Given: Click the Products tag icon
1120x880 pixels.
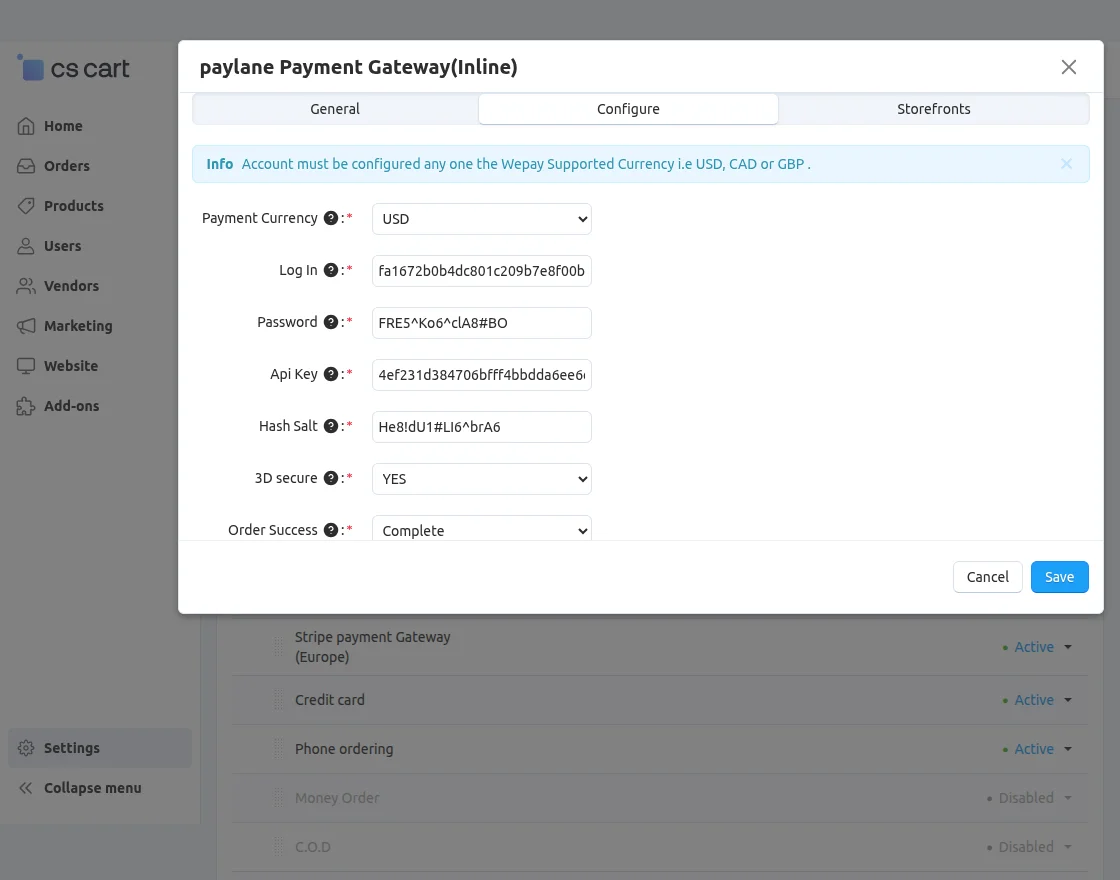Looking at the screenshot, I should pos(26,206).
